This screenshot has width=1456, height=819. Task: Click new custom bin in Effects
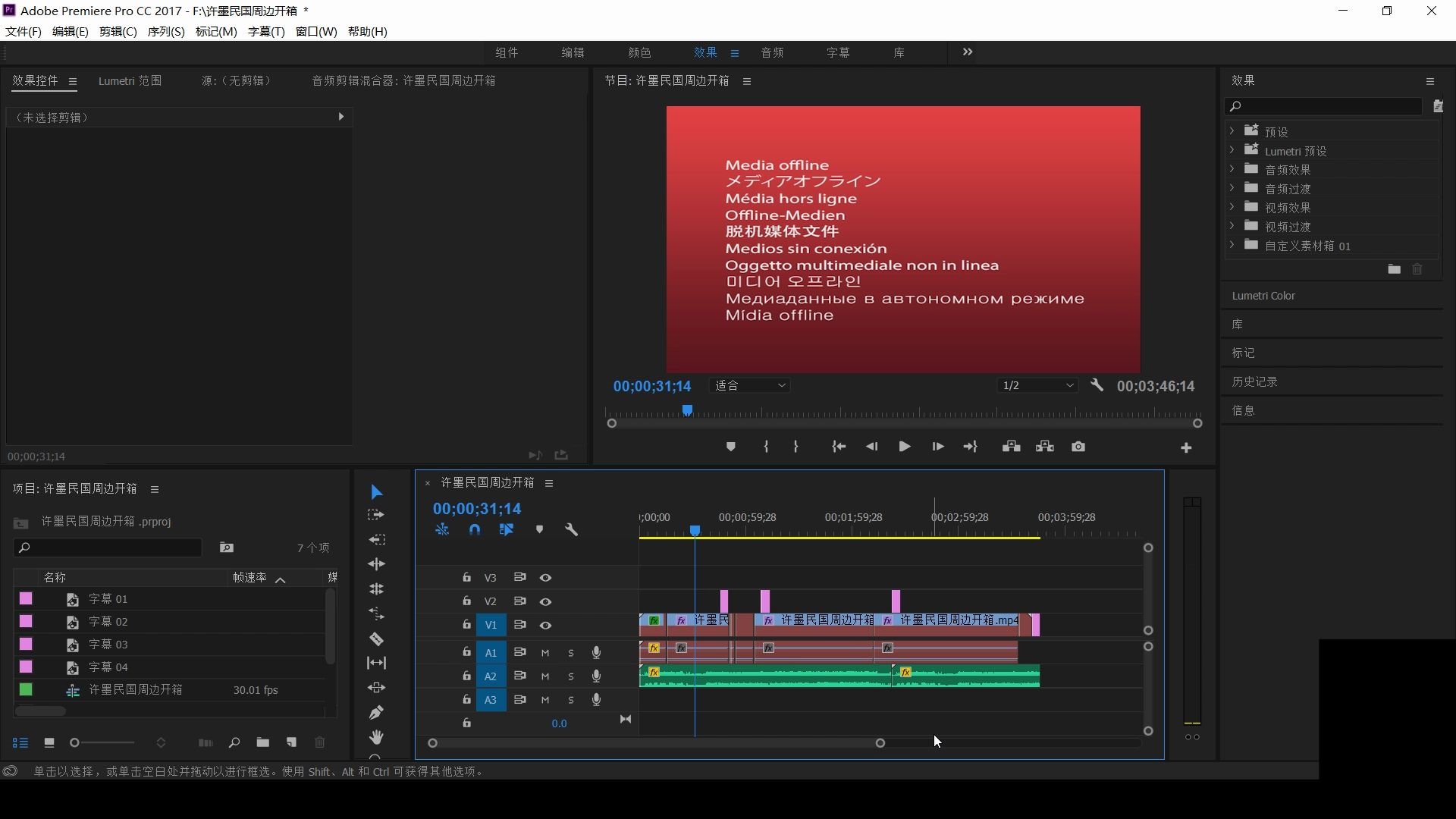[x=1394, y=269]
